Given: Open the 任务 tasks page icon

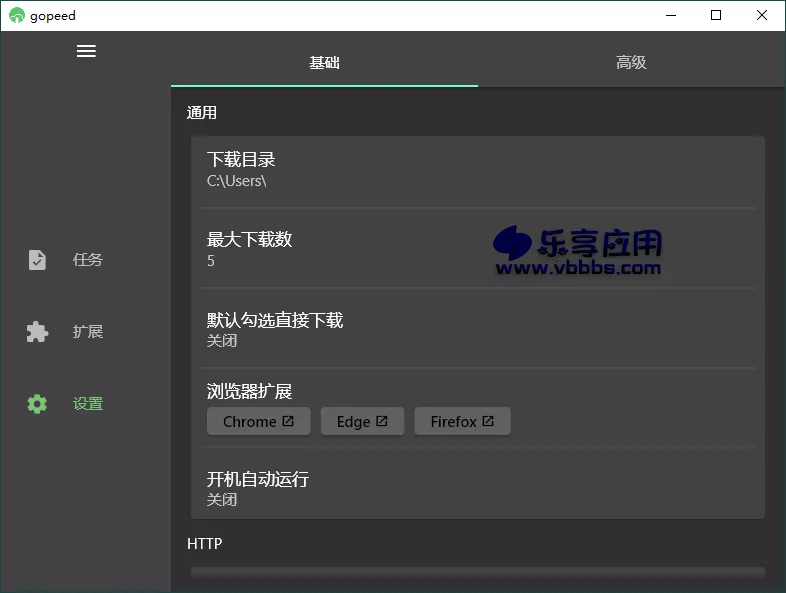Looking at the screenshot, I should (x=37, y=260).
